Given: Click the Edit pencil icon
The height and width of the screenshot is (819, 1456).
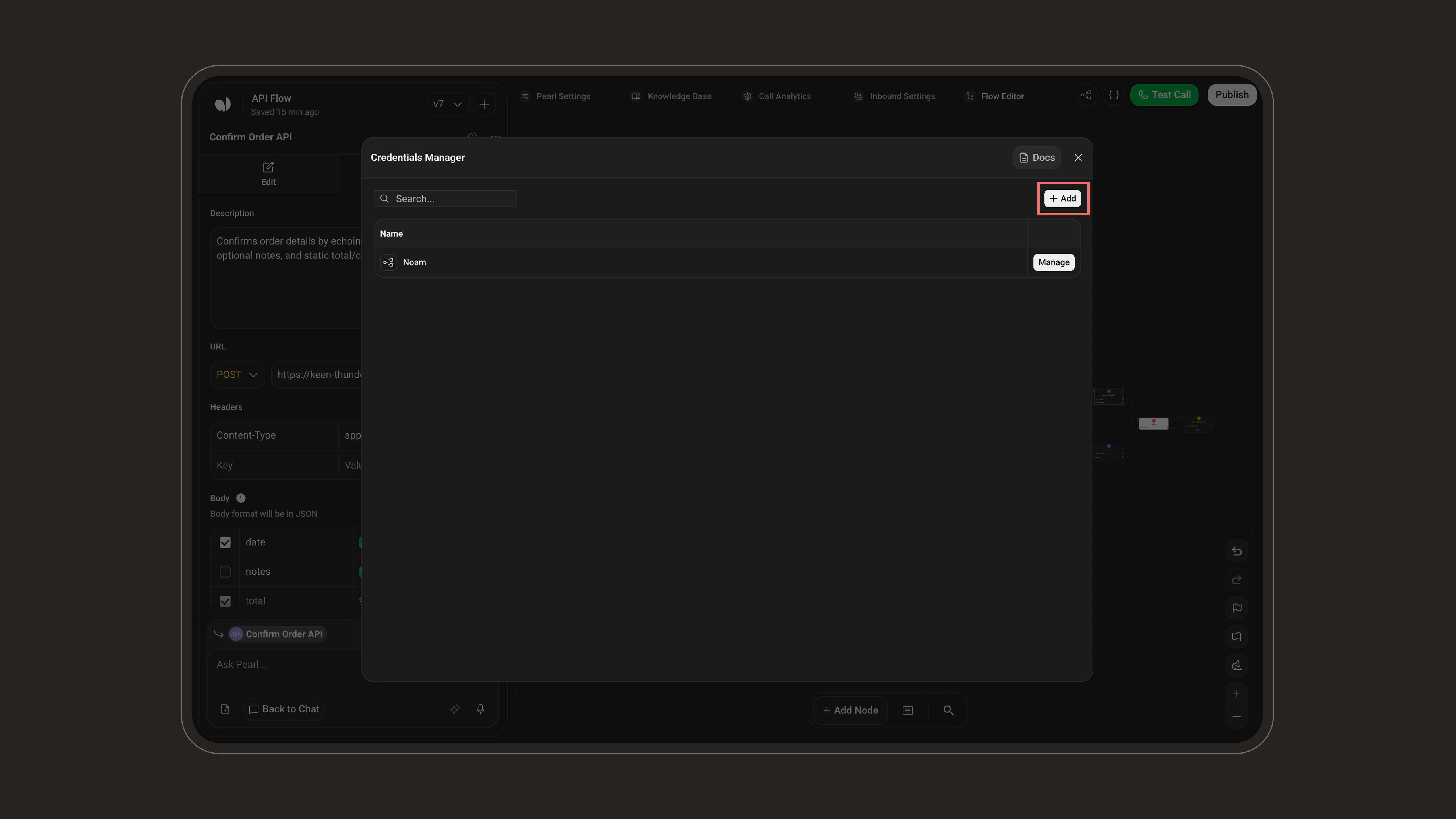Looking at the screenshot, I should click(x=268, y=167).
